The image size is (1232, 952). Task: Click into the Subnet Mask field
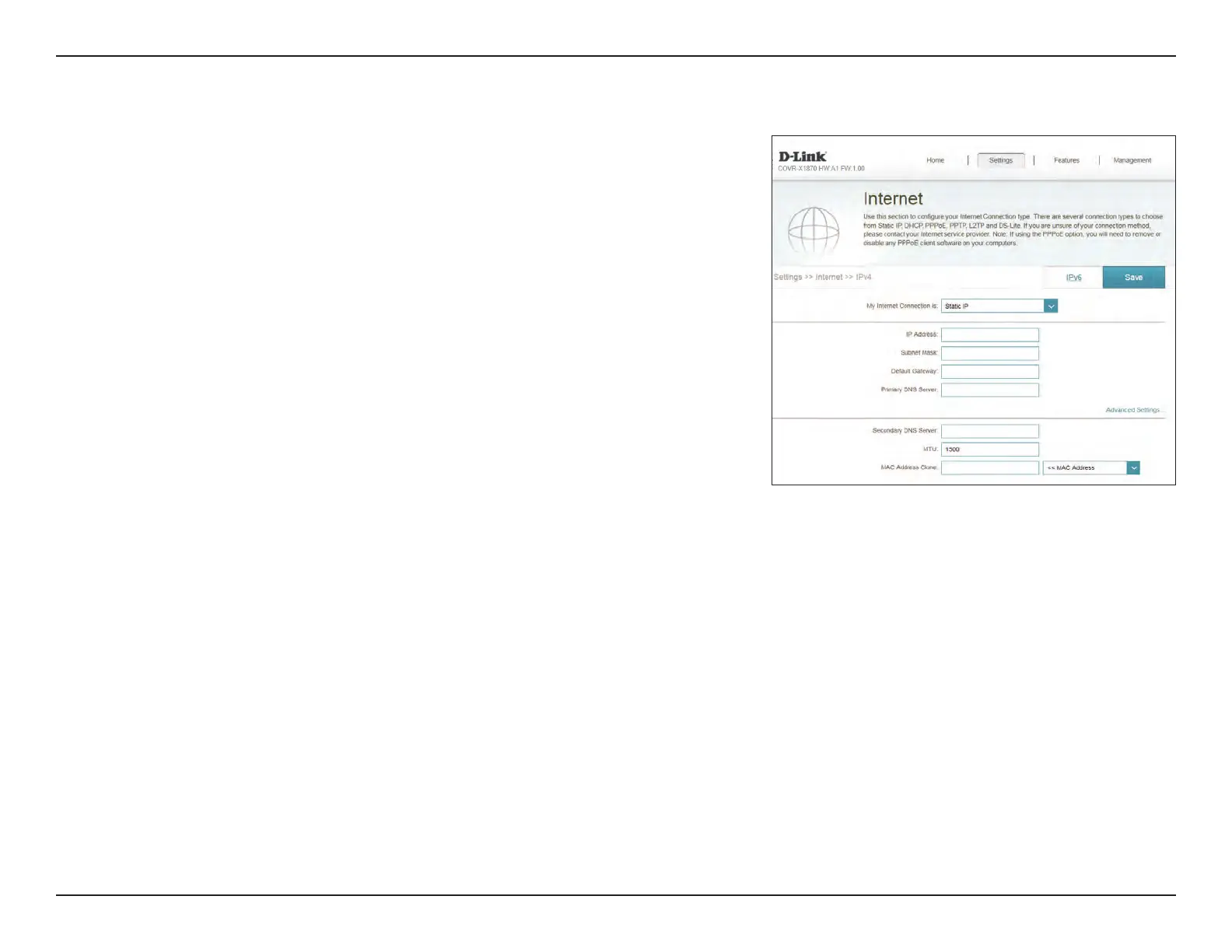tap(989, 353)
